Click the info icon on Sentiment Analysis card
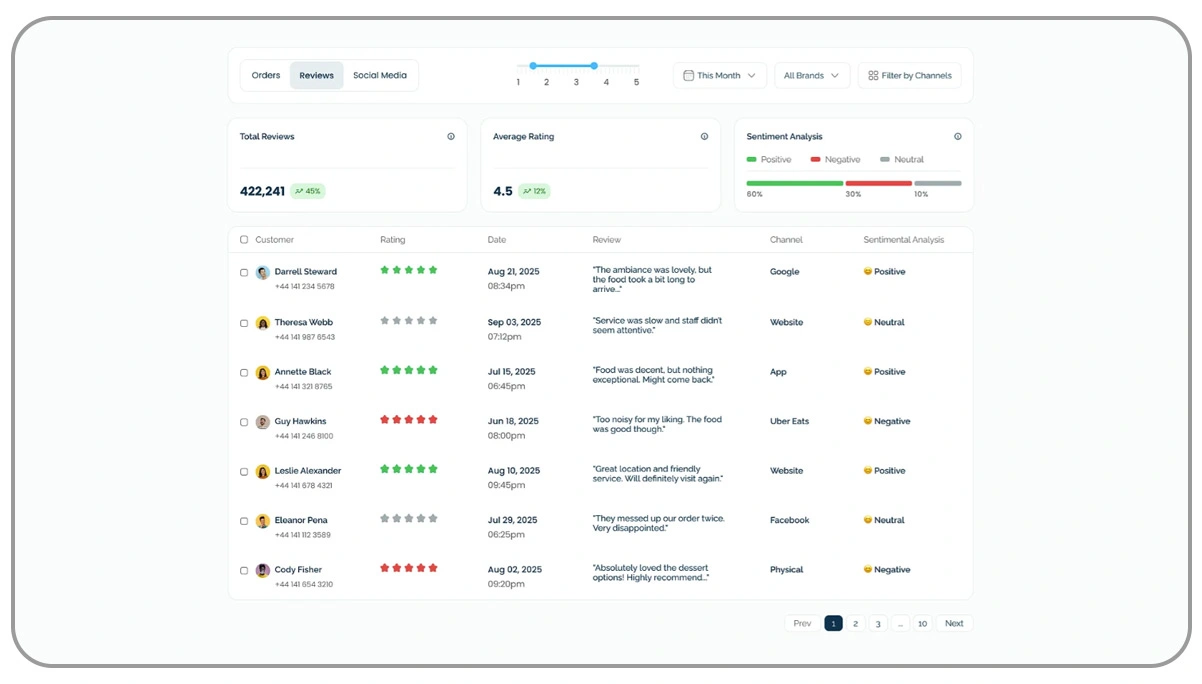 point(958,136)
